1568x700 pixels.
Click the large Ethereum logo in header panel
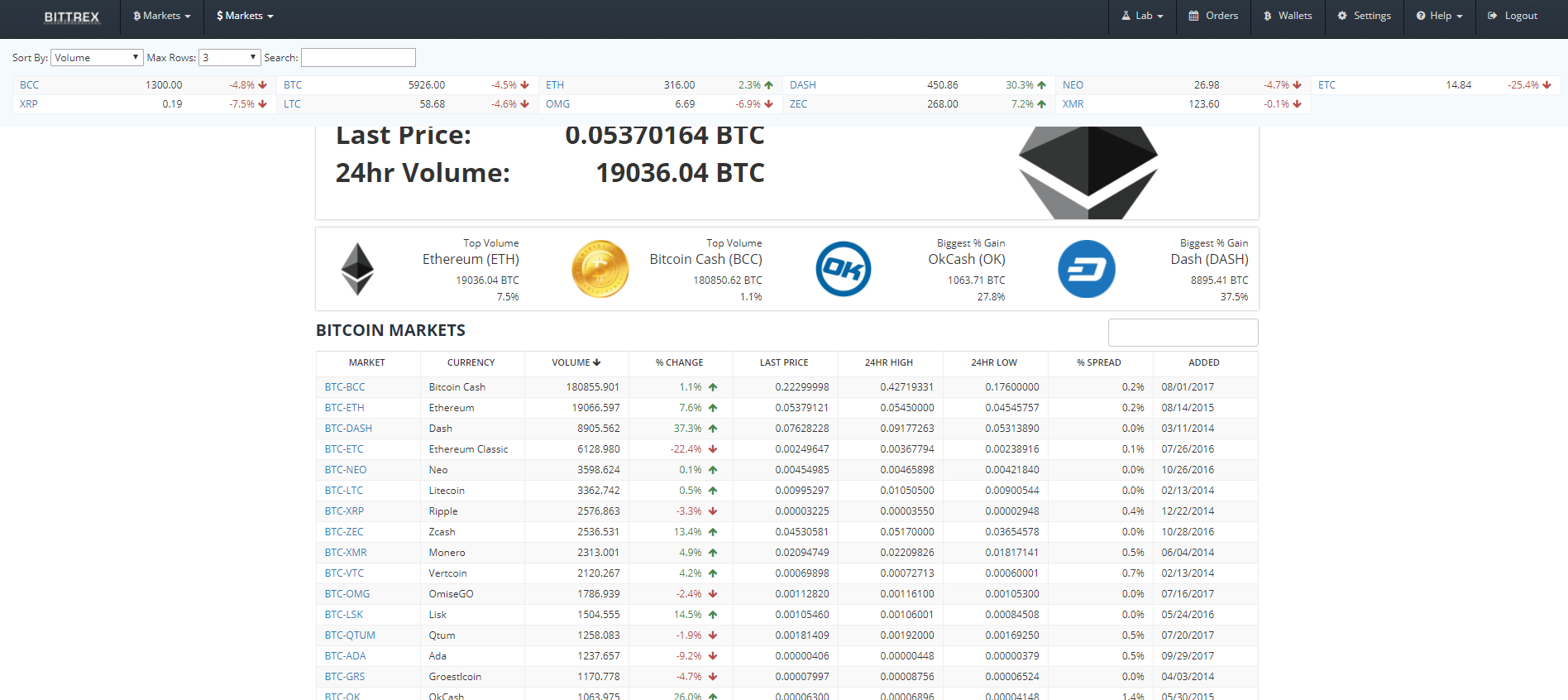(x=1088, y=173)
